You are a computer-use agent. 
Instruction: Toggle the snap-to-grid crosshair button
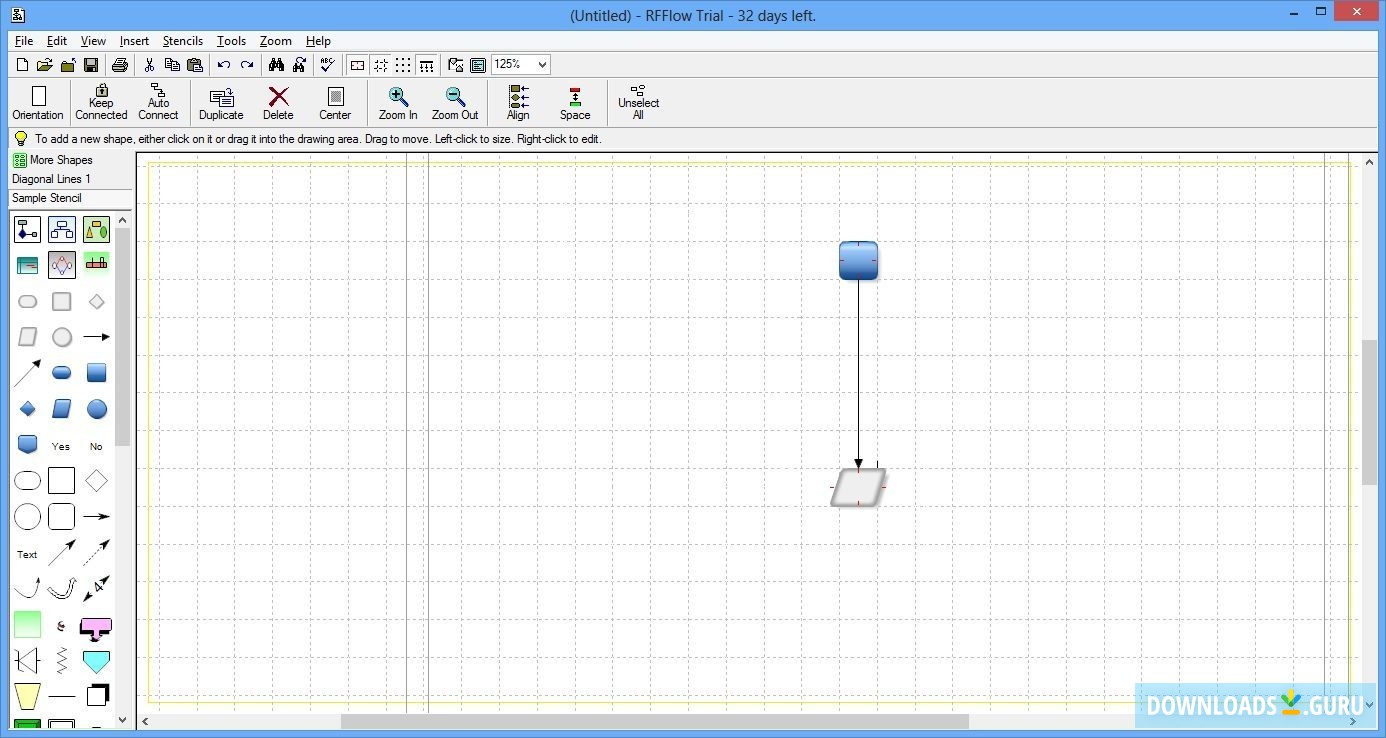[381, 65]
